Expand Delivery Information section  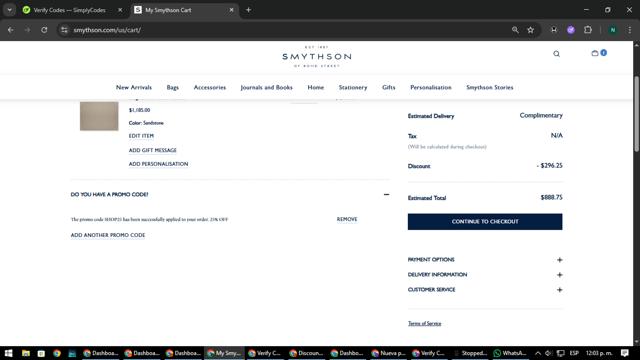point(559,275)
